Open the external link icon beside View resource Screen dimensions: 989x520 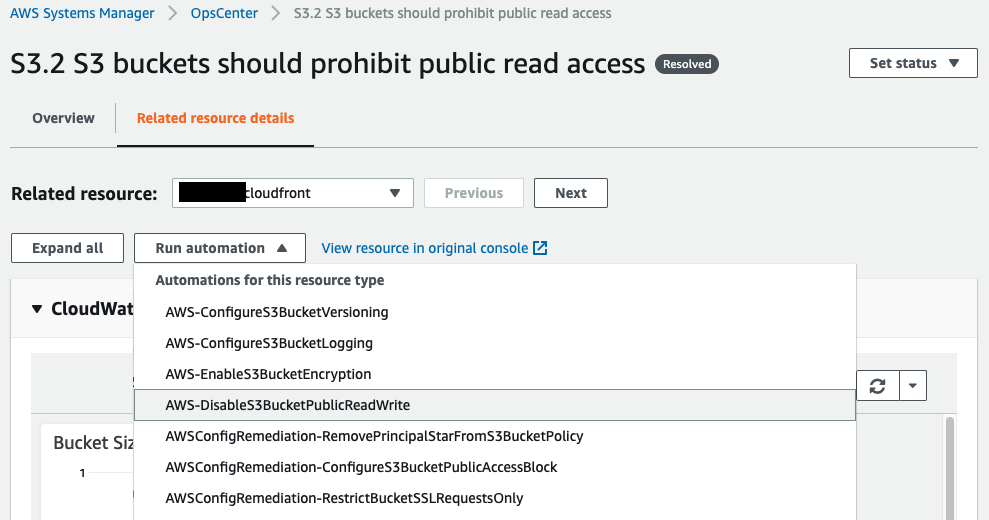pos(540,248)
